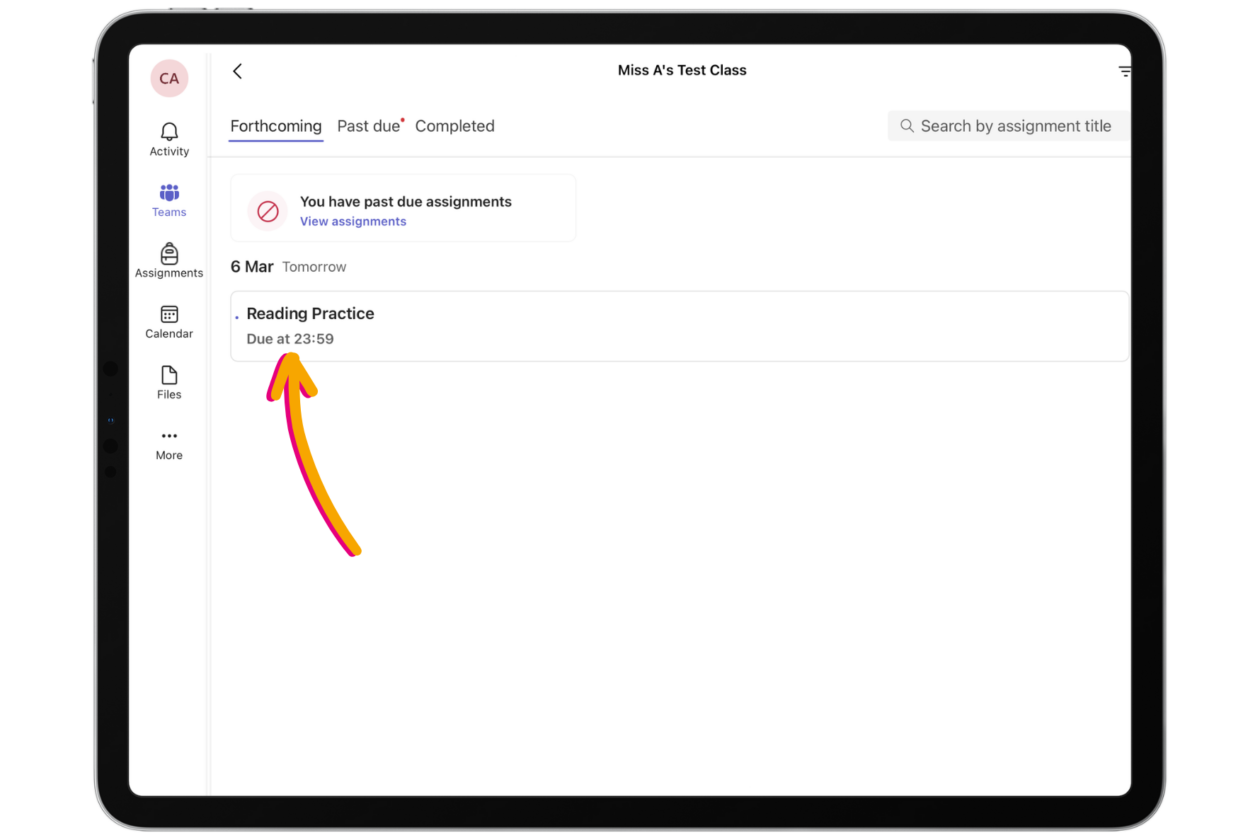Click the 6 Mar date header

point(252,267)
